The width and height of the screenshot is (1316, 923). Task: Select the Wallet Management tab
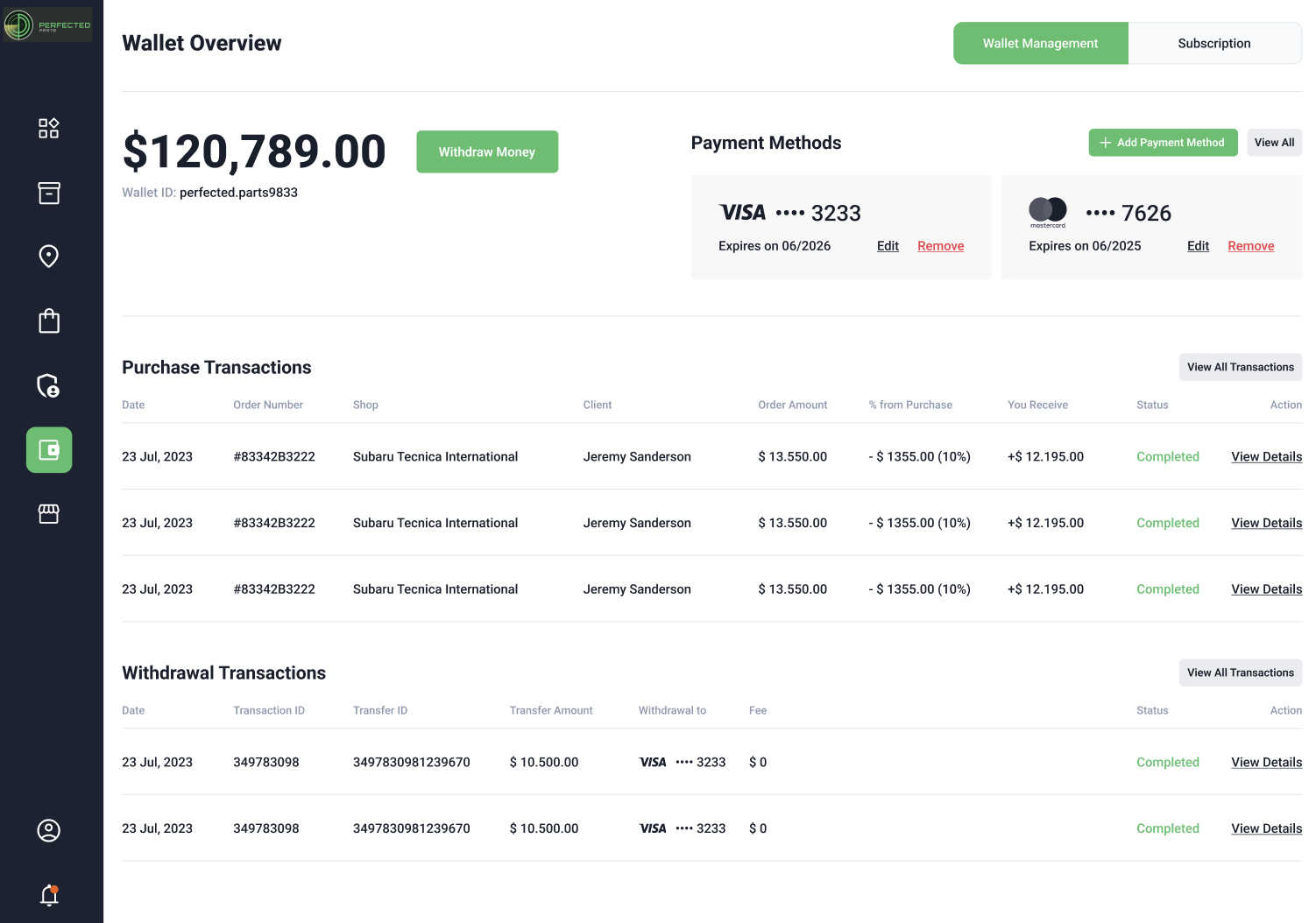[1040, 44]
